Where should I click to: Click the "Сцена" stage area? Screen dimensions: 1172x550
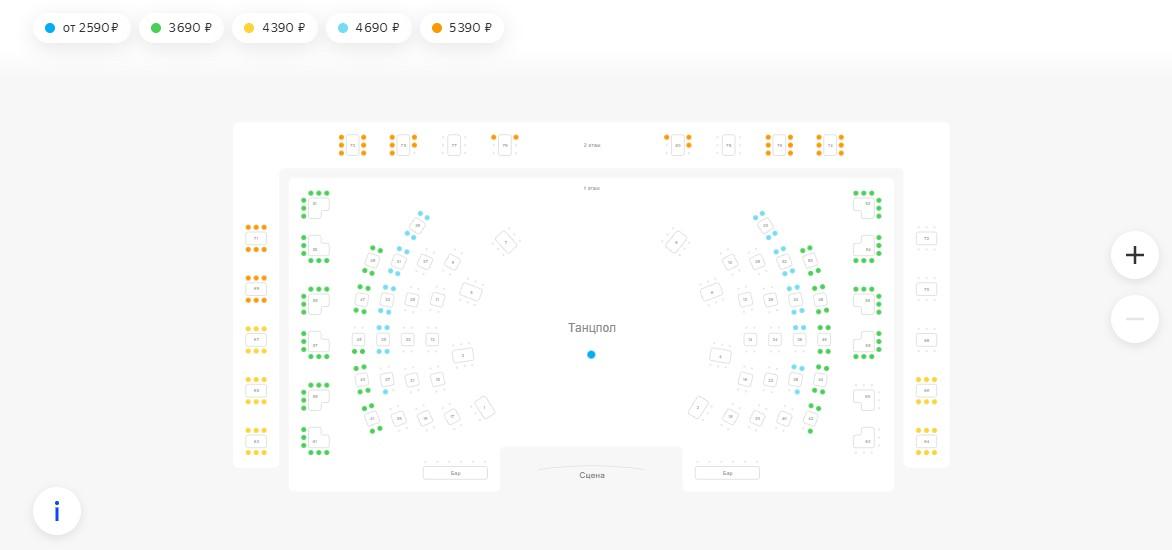point(592,475)
